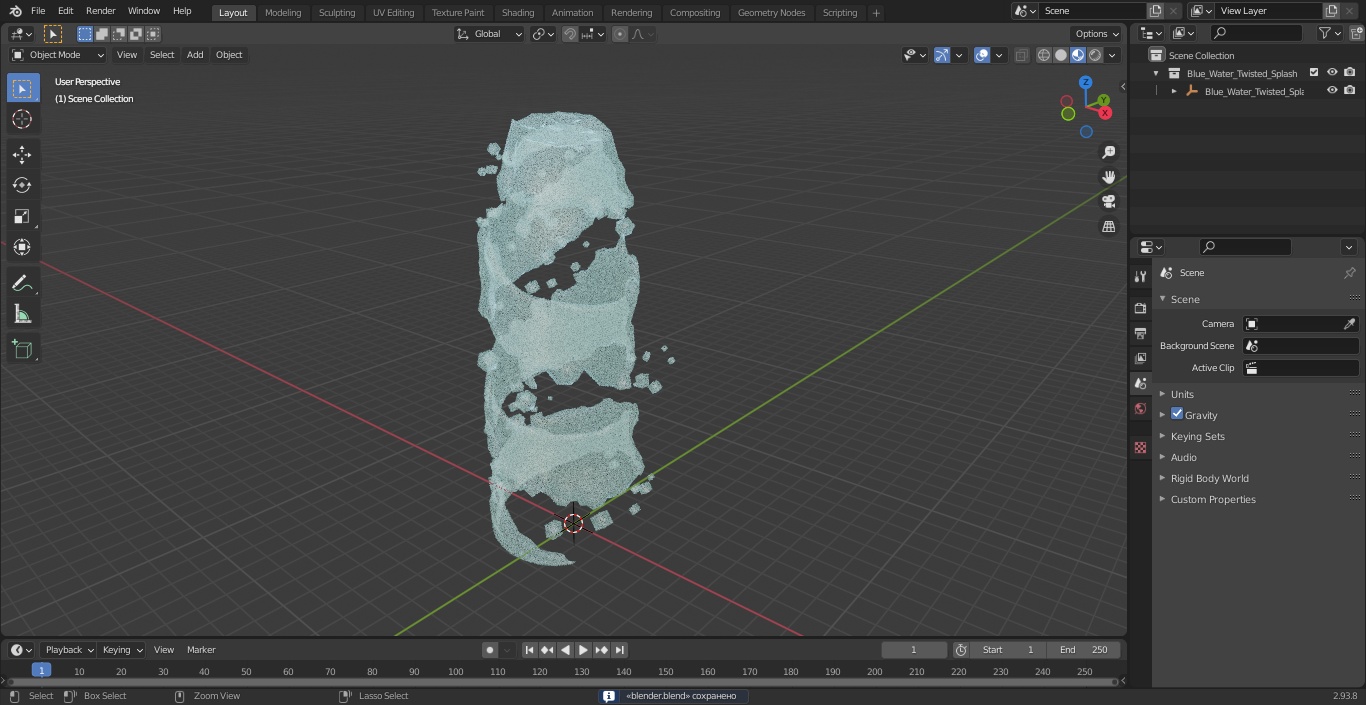Open World properties tab
The height and width of the screenshot is (705, 1366).
(1140, 408)
